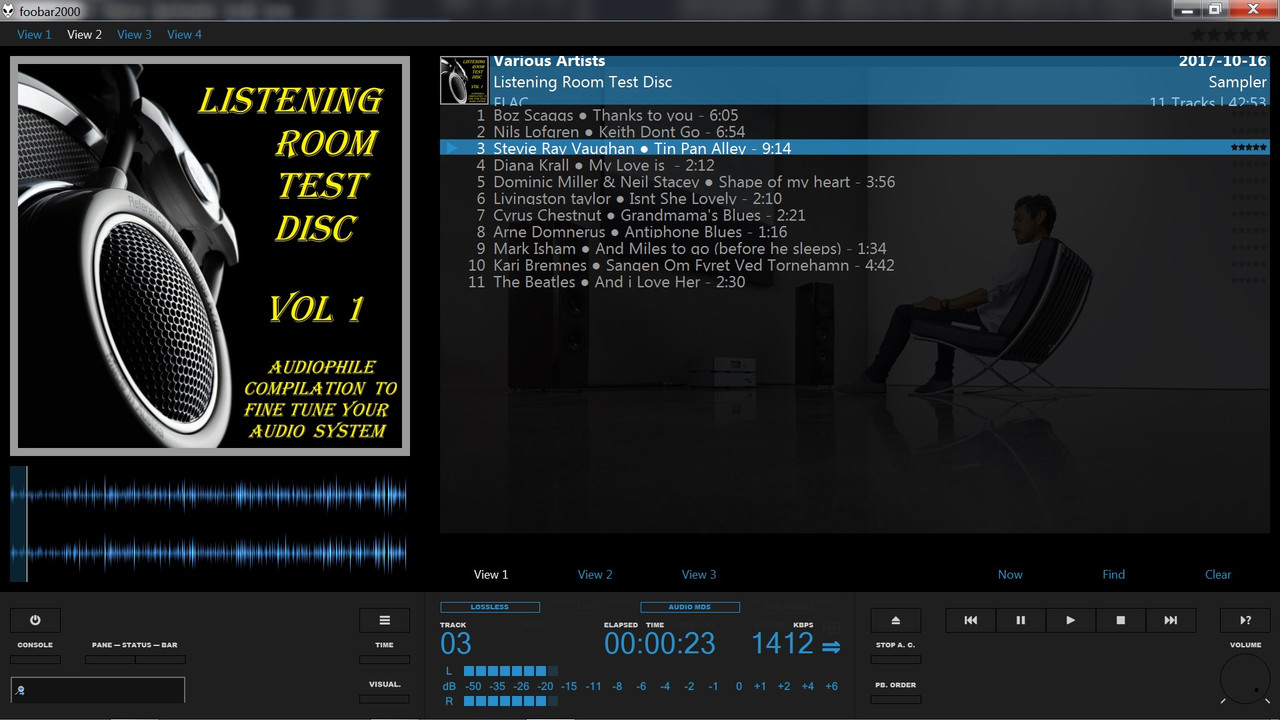
Task: Toggle the Status Bar button
Action: pyautogui.click(x=160, y=660)
